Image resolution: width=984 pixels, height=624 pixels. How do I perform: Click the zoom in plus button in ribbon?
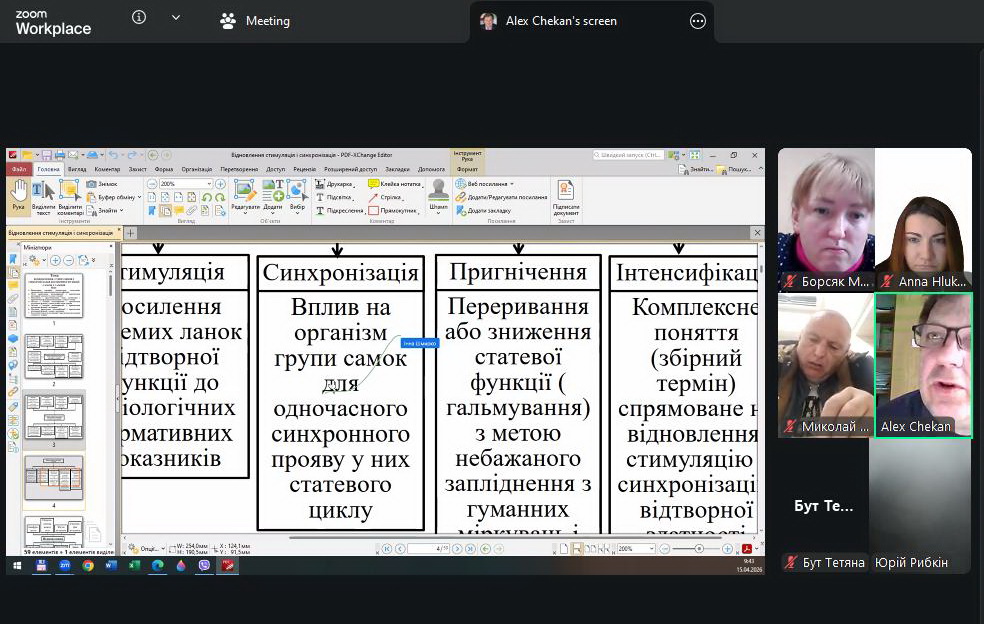pyautogui.click(x=220, y=184)
